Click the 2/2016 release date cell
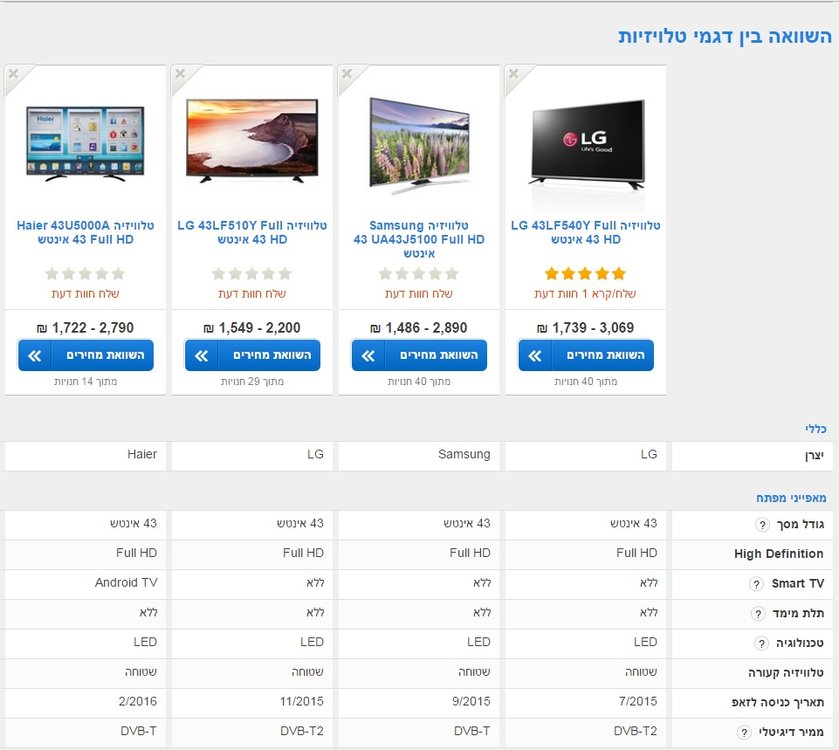839x750 pixels. click(x=86, y=702)
